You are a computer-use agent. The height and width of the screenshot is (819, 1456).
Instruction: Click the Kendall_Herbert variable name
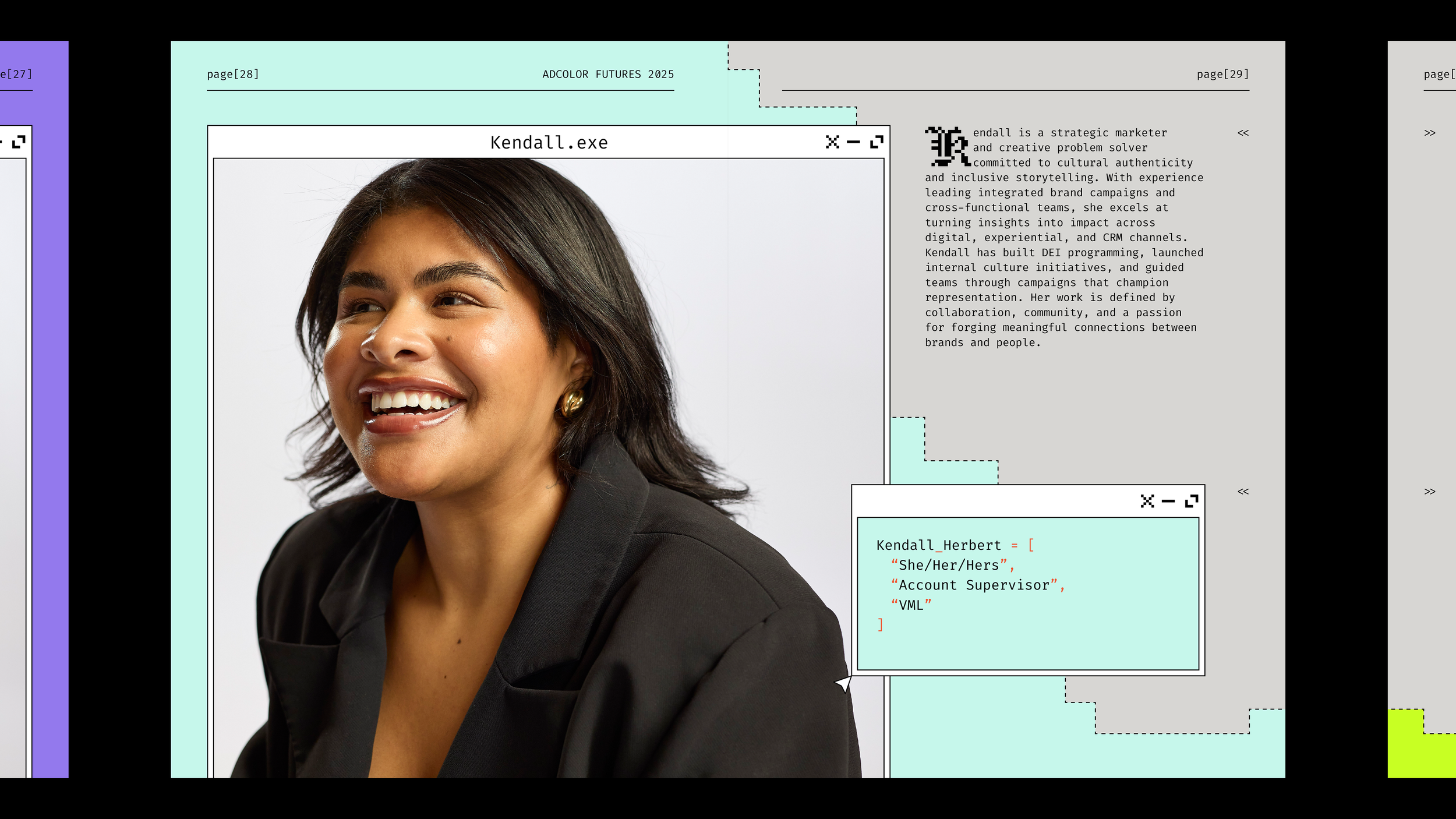[x=938, y=545]
